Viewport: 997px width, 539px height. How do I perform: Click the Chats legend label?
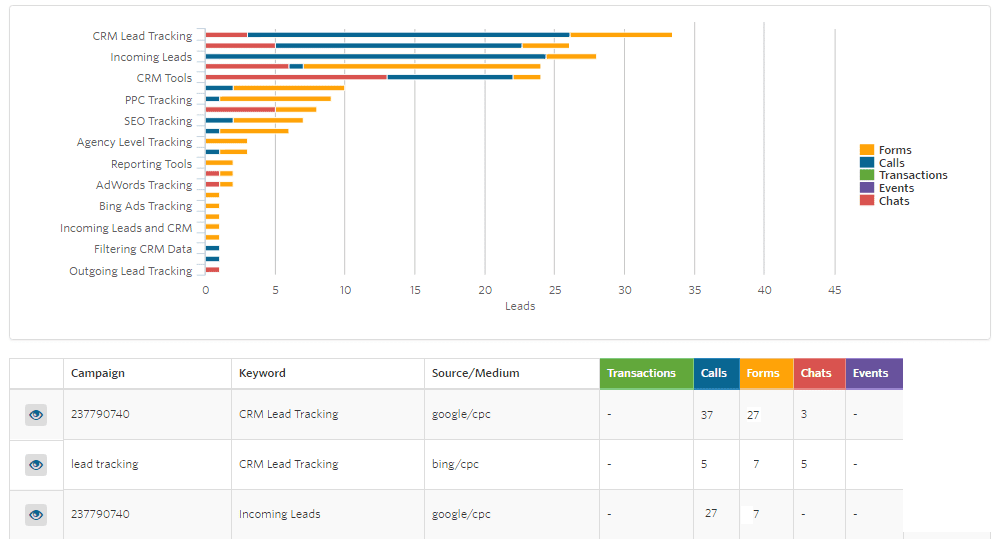[x=894, y=201]
